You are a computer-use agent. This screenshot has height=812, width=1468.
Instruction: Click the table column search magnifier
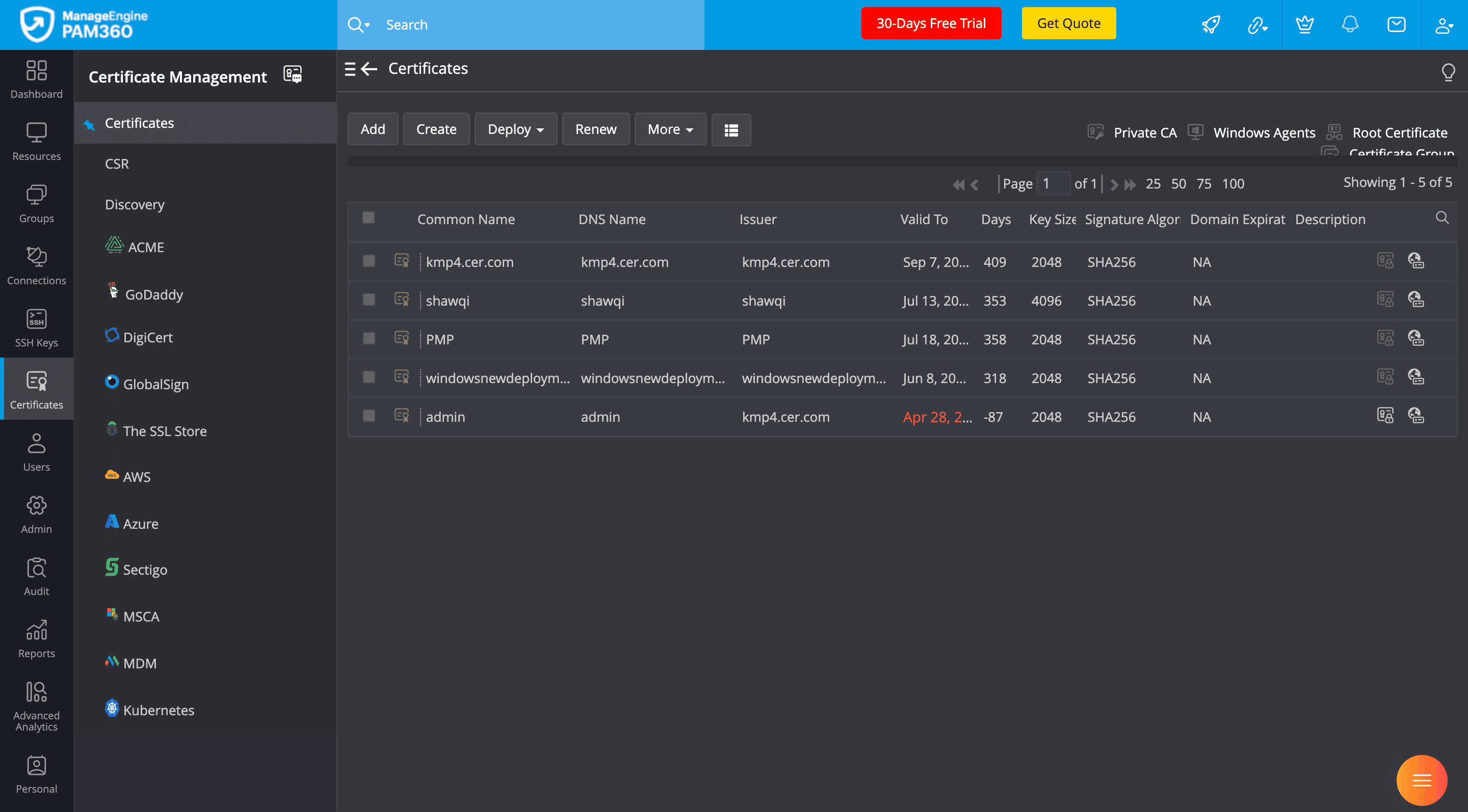point(1443,218)
